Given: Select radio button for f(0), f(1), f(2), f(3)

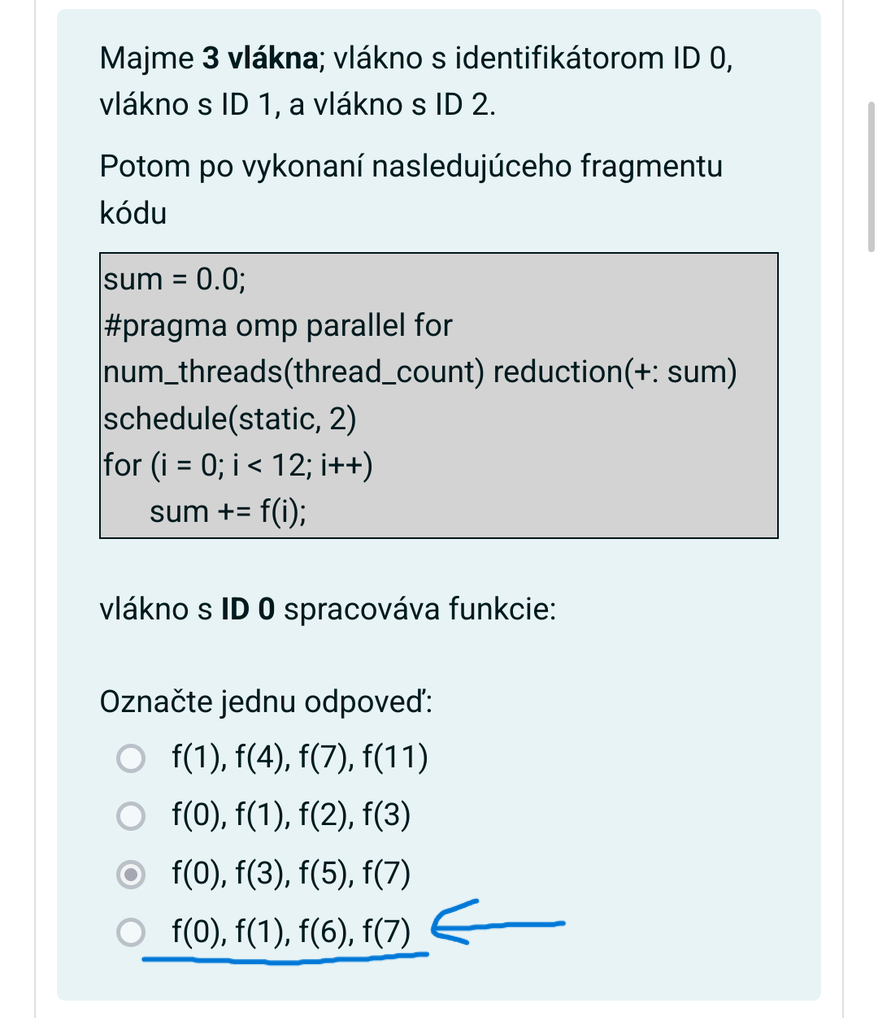Looking at the screenshot, I should [131, 815].
